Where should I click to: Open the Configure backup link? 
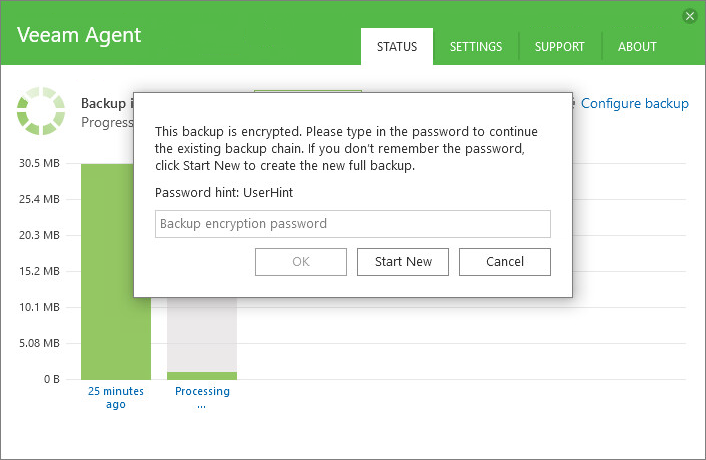click(x=635, y=103)
